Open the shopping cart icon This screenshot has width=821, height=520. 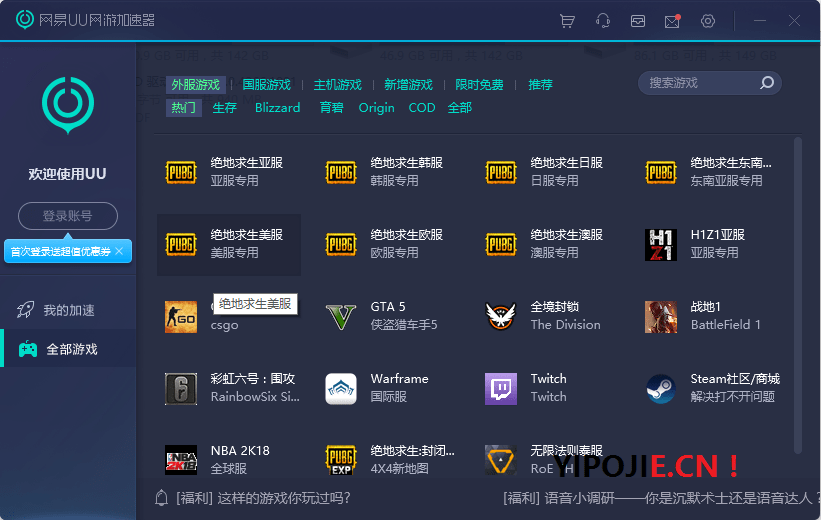pyautogui.click(x=567, y=21)
